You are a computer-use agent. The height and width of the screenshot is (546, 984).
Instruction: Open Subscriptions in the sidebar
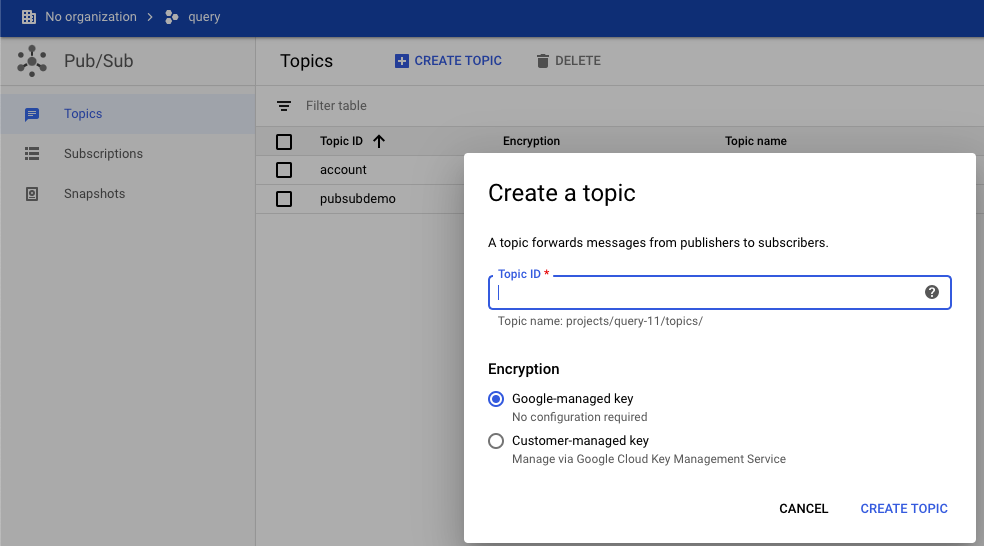(127, 154)
